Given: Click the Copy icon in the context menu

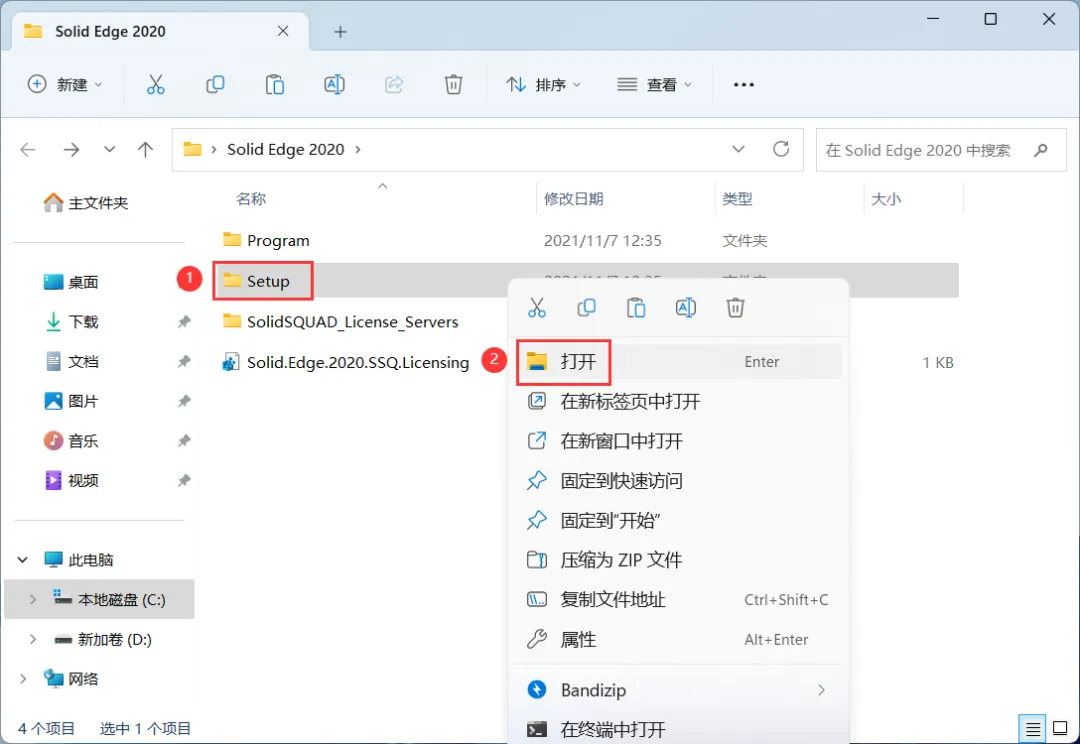Looking at the screenshot, I should click(586, 307).
